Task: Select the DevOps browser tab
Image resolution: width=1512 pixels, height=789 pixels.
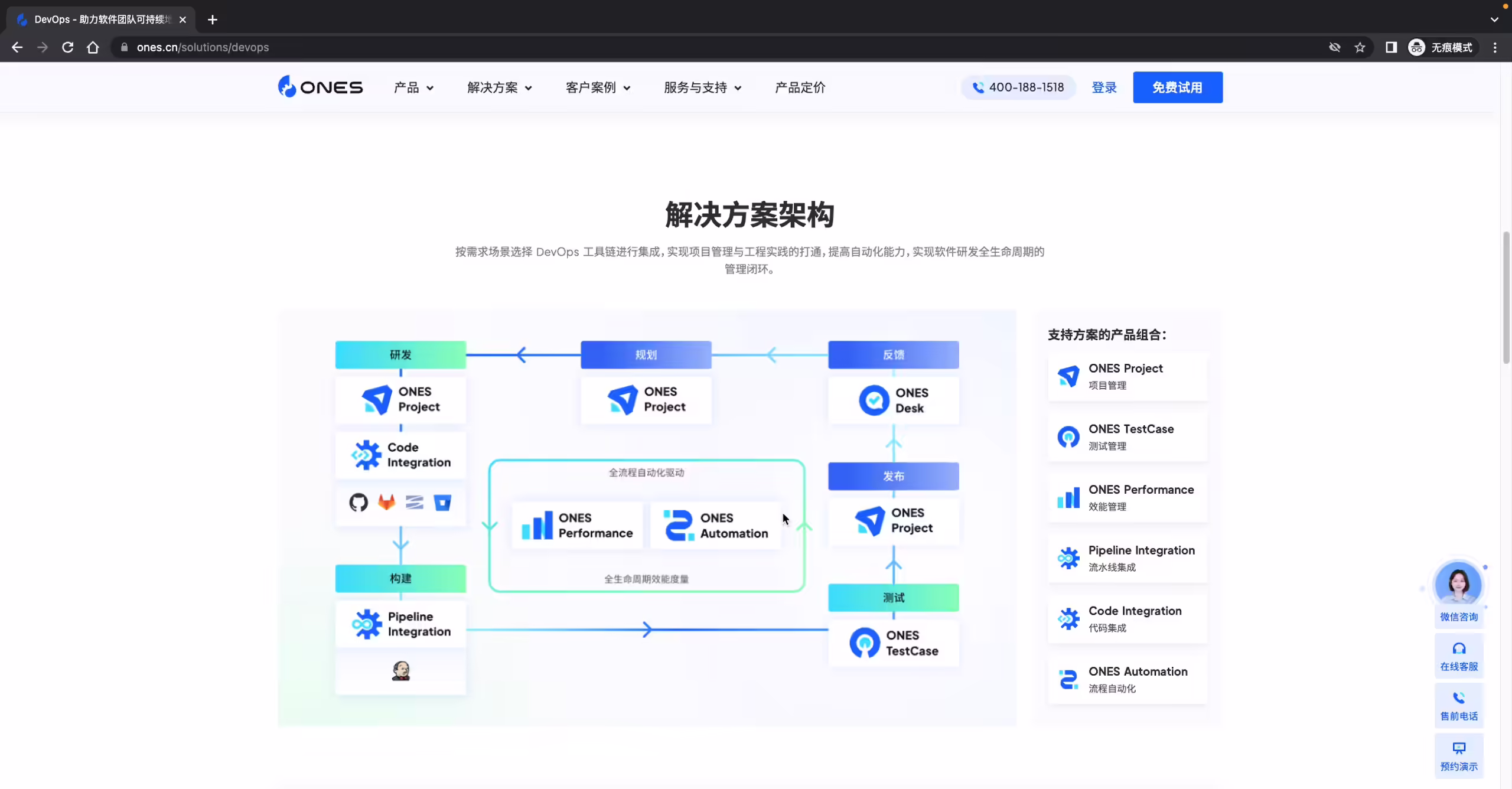Action: click(100, 19)
